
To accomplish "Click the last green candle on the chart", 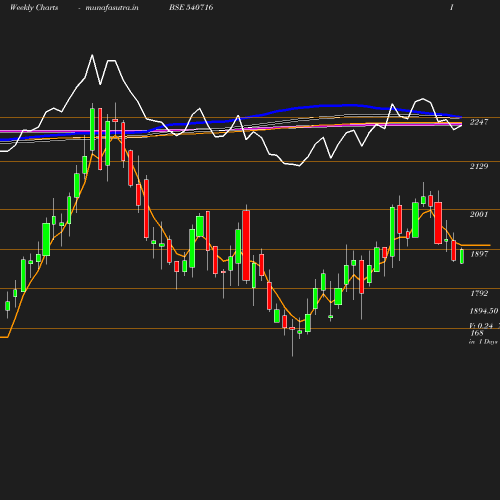I will coord(462,256).
